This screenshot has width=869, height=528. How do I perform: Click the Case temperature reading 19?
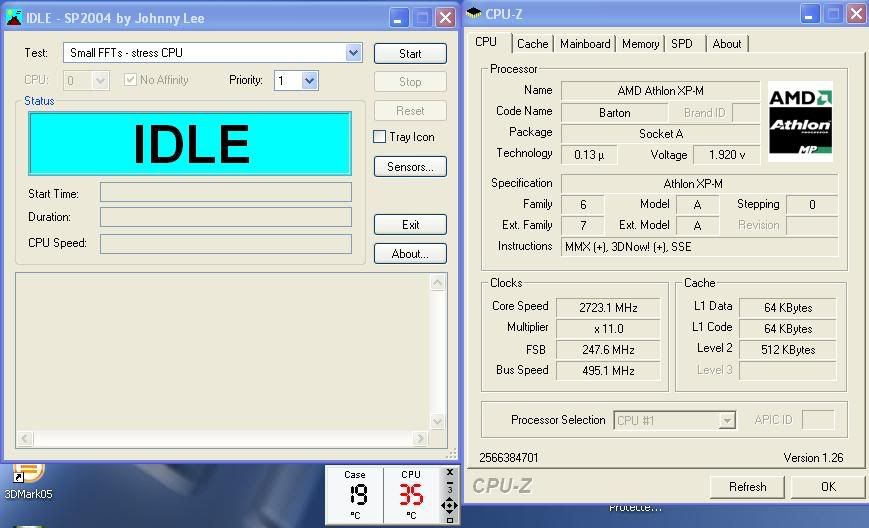pyautogui.click(x=358, y=494)
